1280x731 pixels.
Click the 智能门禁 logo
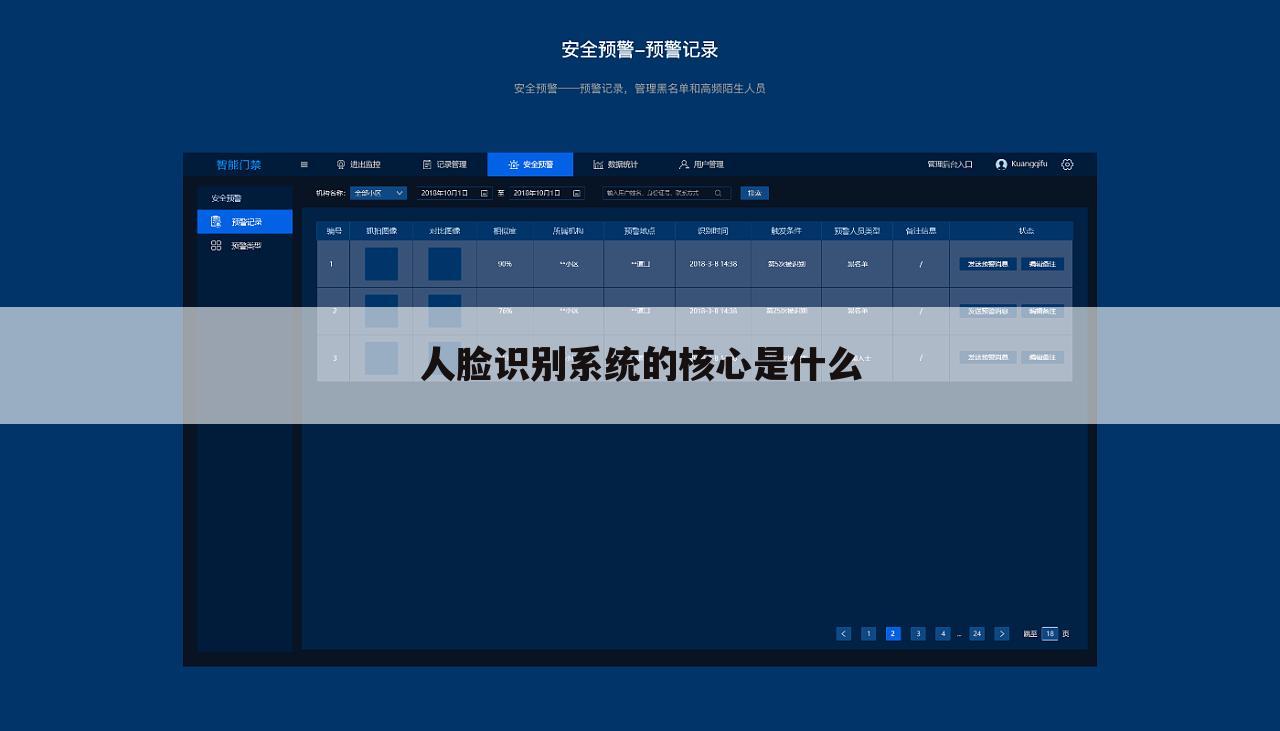239,165
